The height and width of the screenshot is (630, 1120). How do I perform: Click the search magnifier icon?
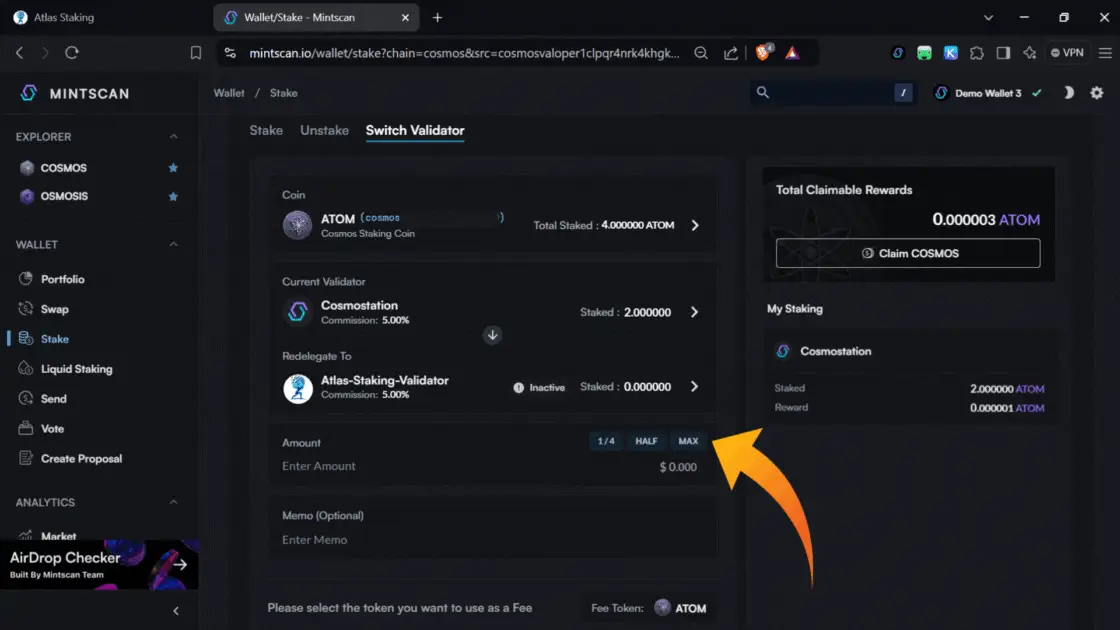coord(763,93)
